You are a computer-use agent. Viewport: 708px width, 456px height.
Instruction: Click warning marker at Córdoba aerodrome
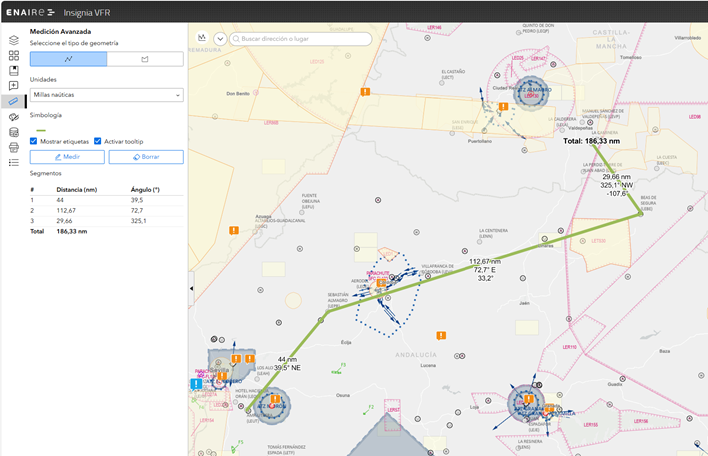[x=381, y=283]
